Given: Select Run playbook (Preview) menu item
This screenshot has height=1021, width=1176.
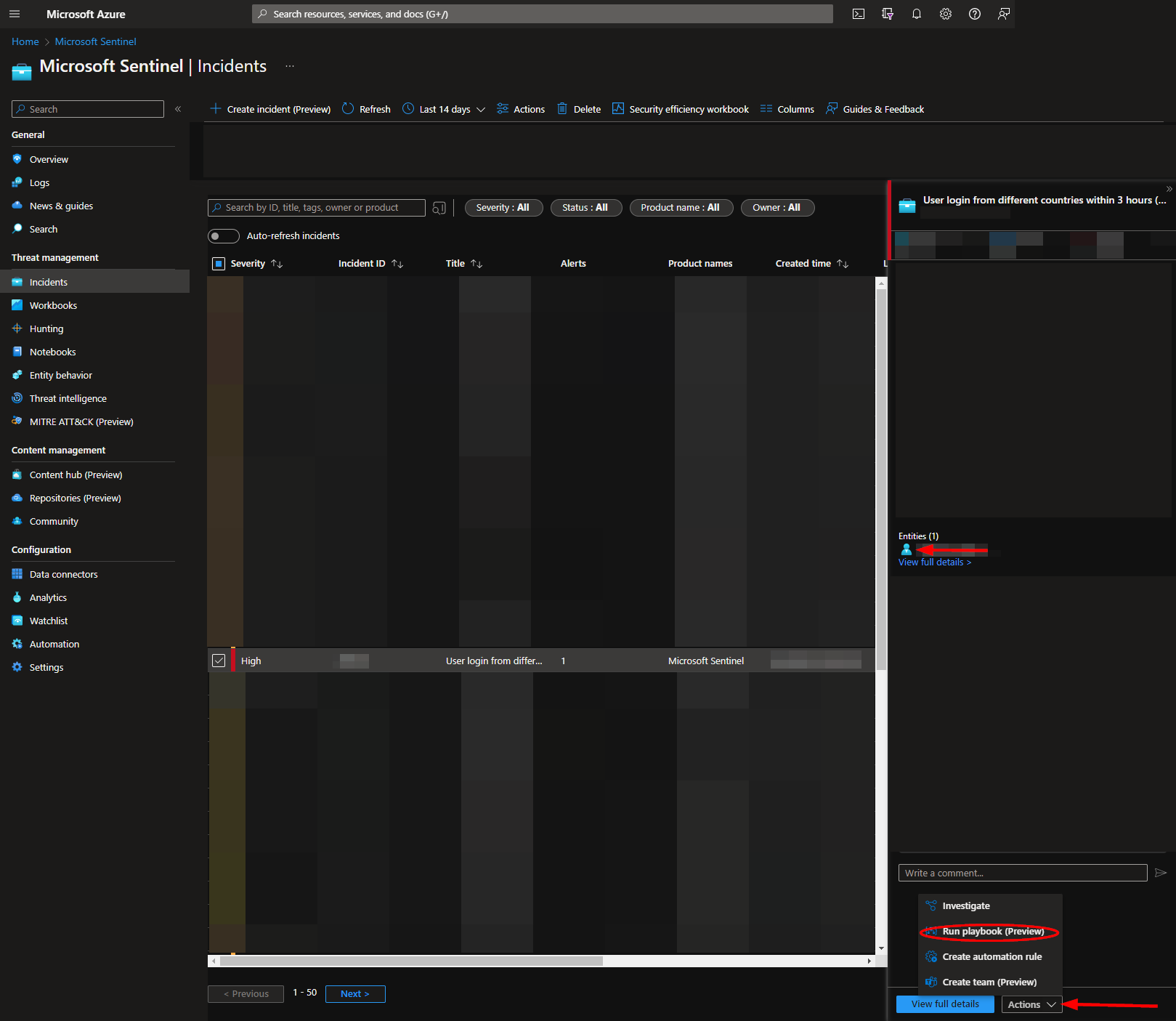Looking at the screenshot, I should coord(991,932).
